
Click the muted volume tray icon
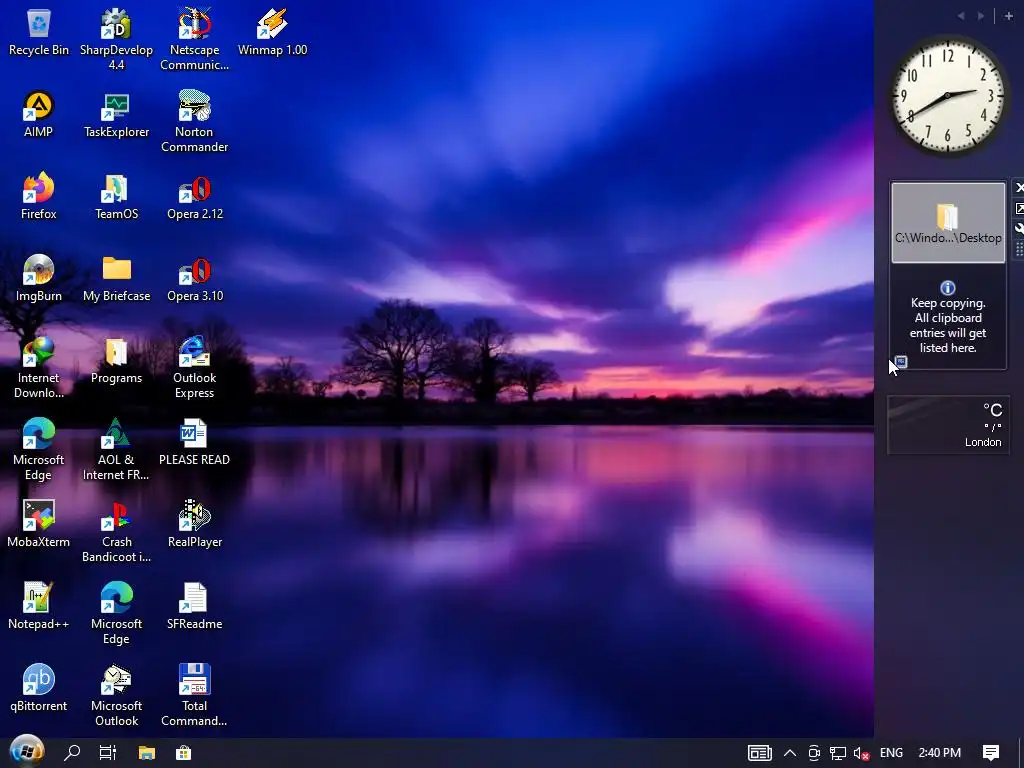861,753
